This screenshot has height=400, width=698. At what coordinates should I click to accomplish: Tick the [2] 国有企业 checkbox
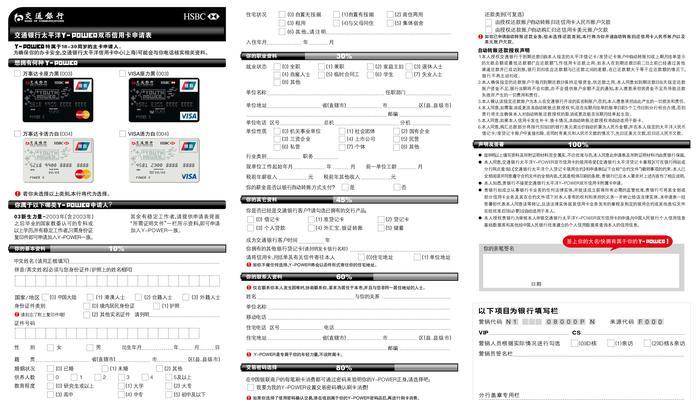point(397,131)
